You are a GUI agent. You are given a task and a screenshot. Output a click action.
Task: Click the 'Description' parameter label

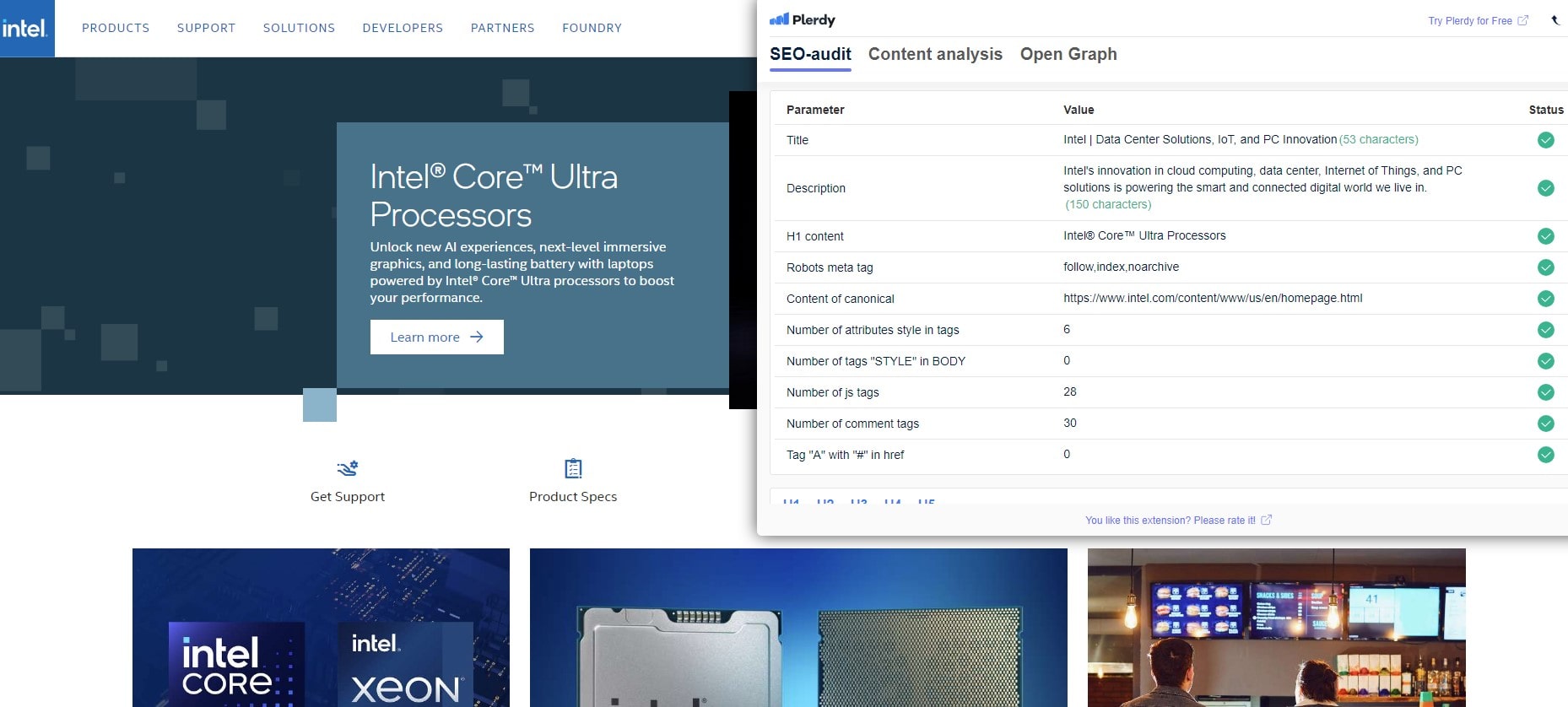pyautogui.click(x=815, y=188)
